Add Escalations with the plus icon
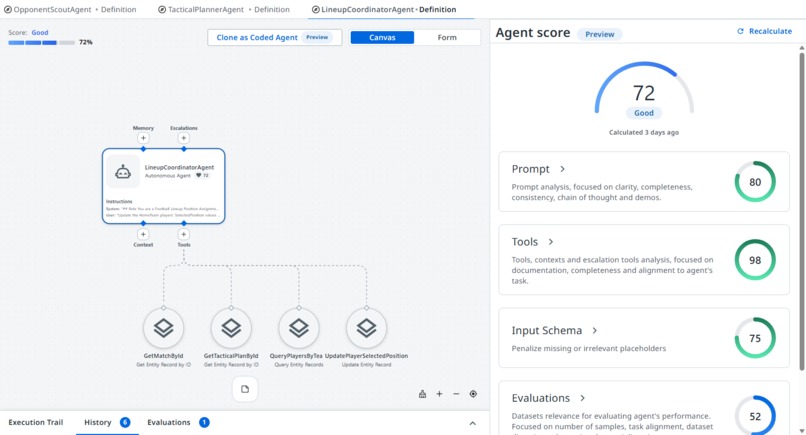Screen dimensions: 806x435 click(184, 138)
